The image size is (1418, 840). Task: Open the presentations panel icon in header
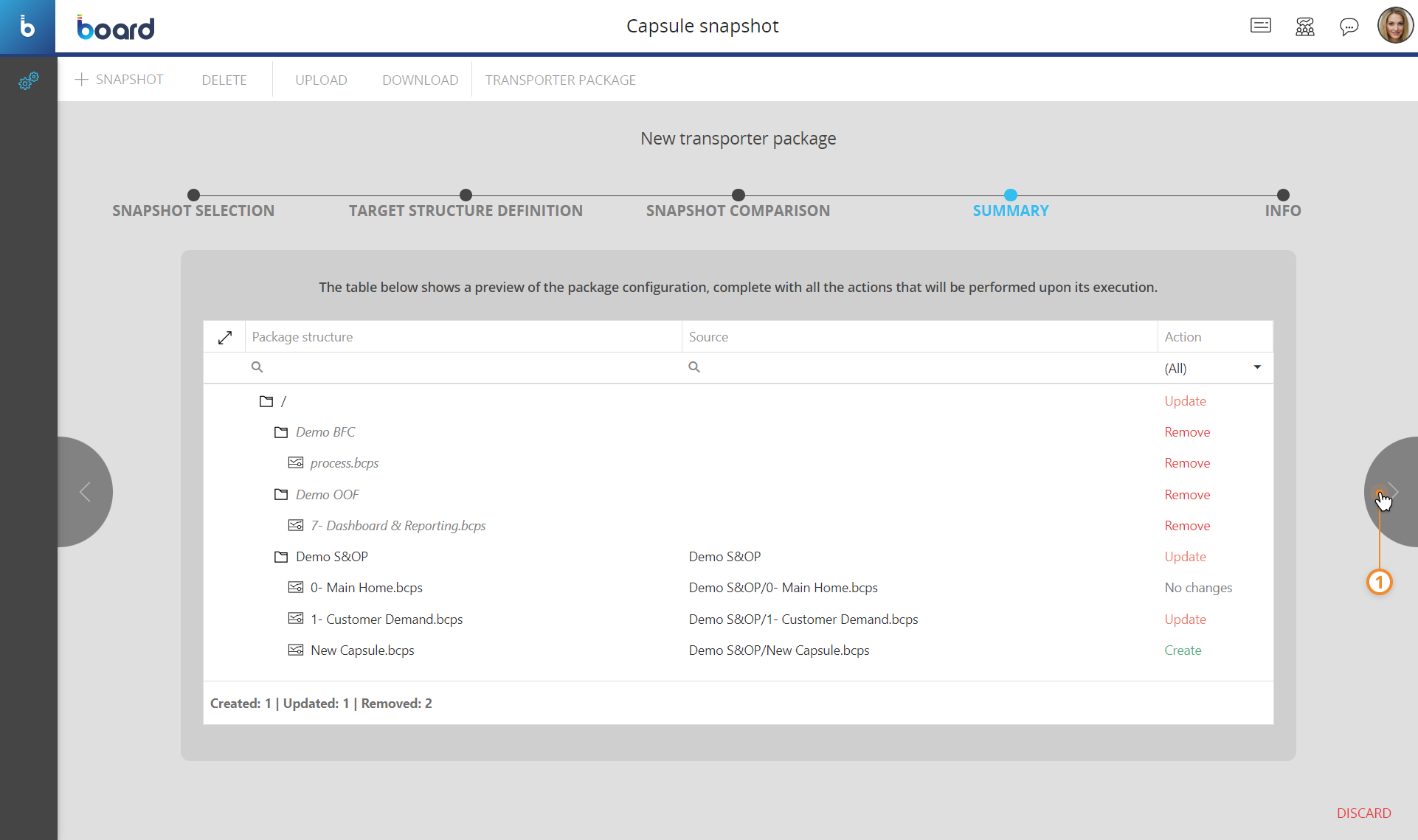[x=1260, y=26]
